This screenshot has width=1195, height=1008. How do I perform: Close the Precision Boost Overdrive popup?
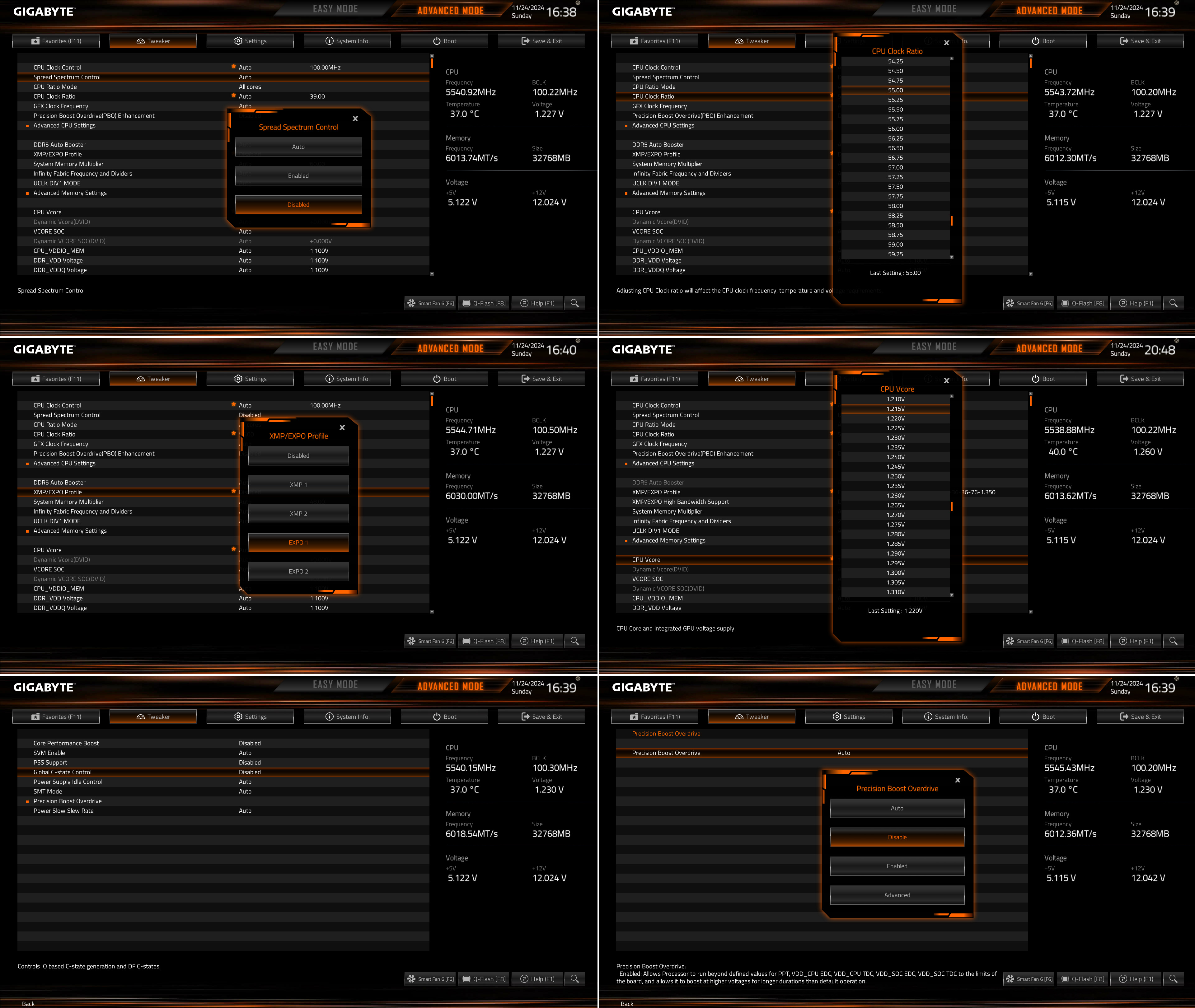click(958, 780)
